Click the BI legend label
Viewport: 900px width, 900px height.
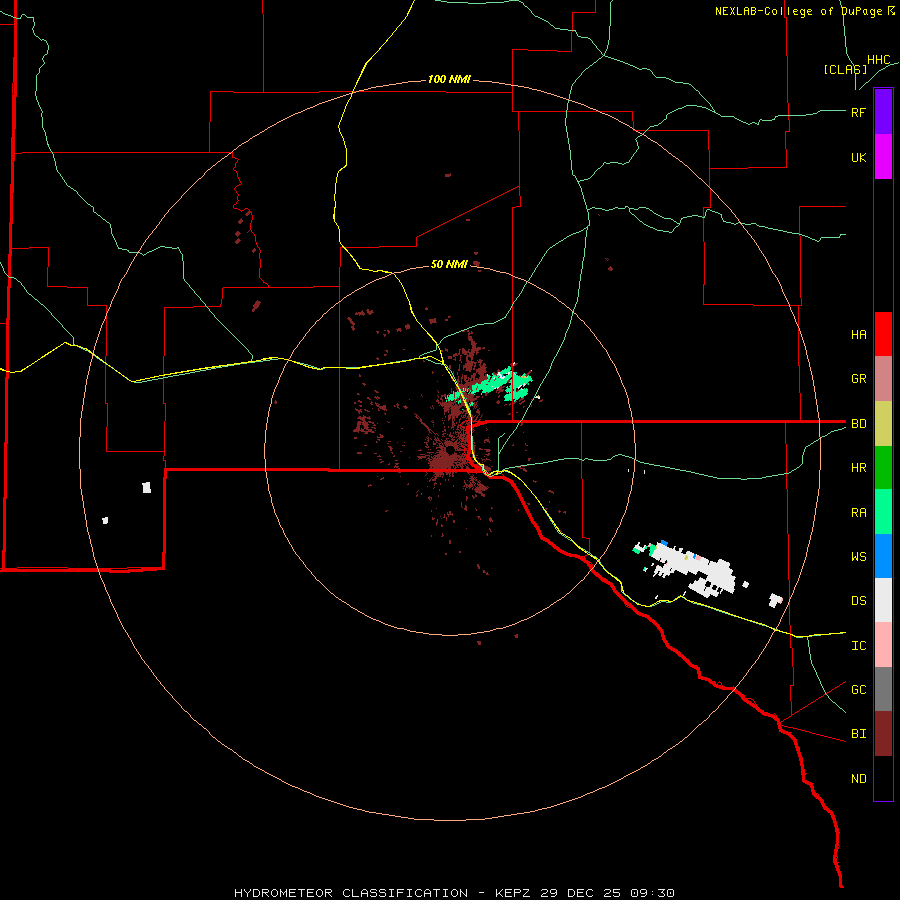(x=859, y=734)
